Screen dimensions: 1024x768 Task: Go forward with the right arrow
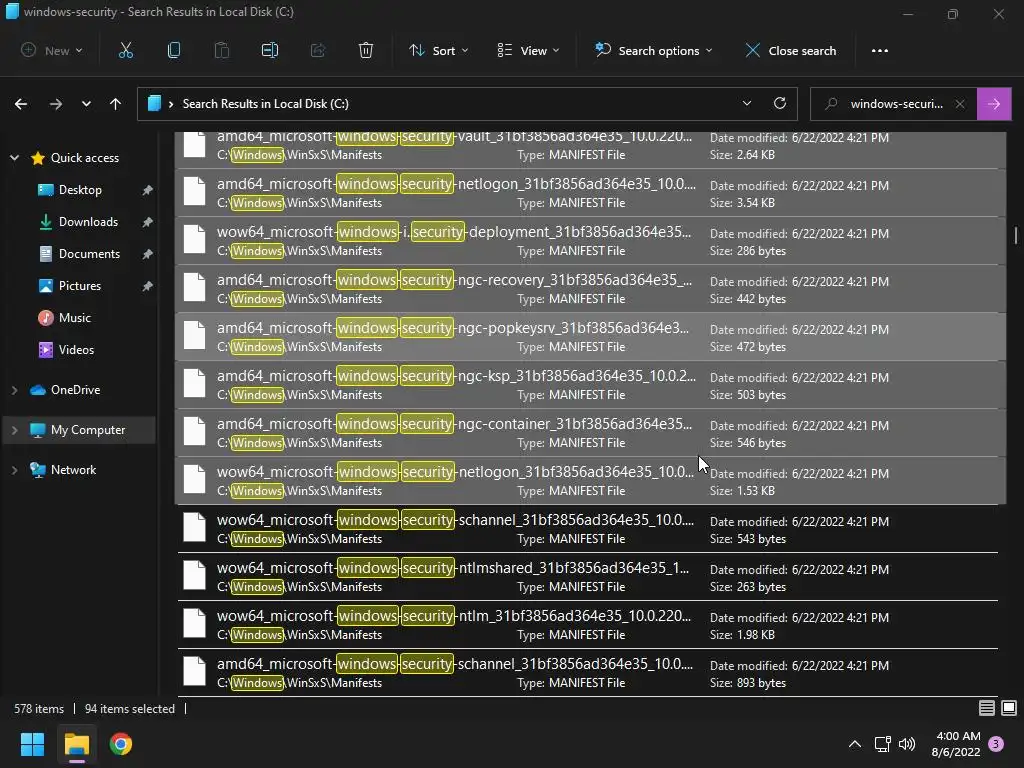(x=56, y=104)
